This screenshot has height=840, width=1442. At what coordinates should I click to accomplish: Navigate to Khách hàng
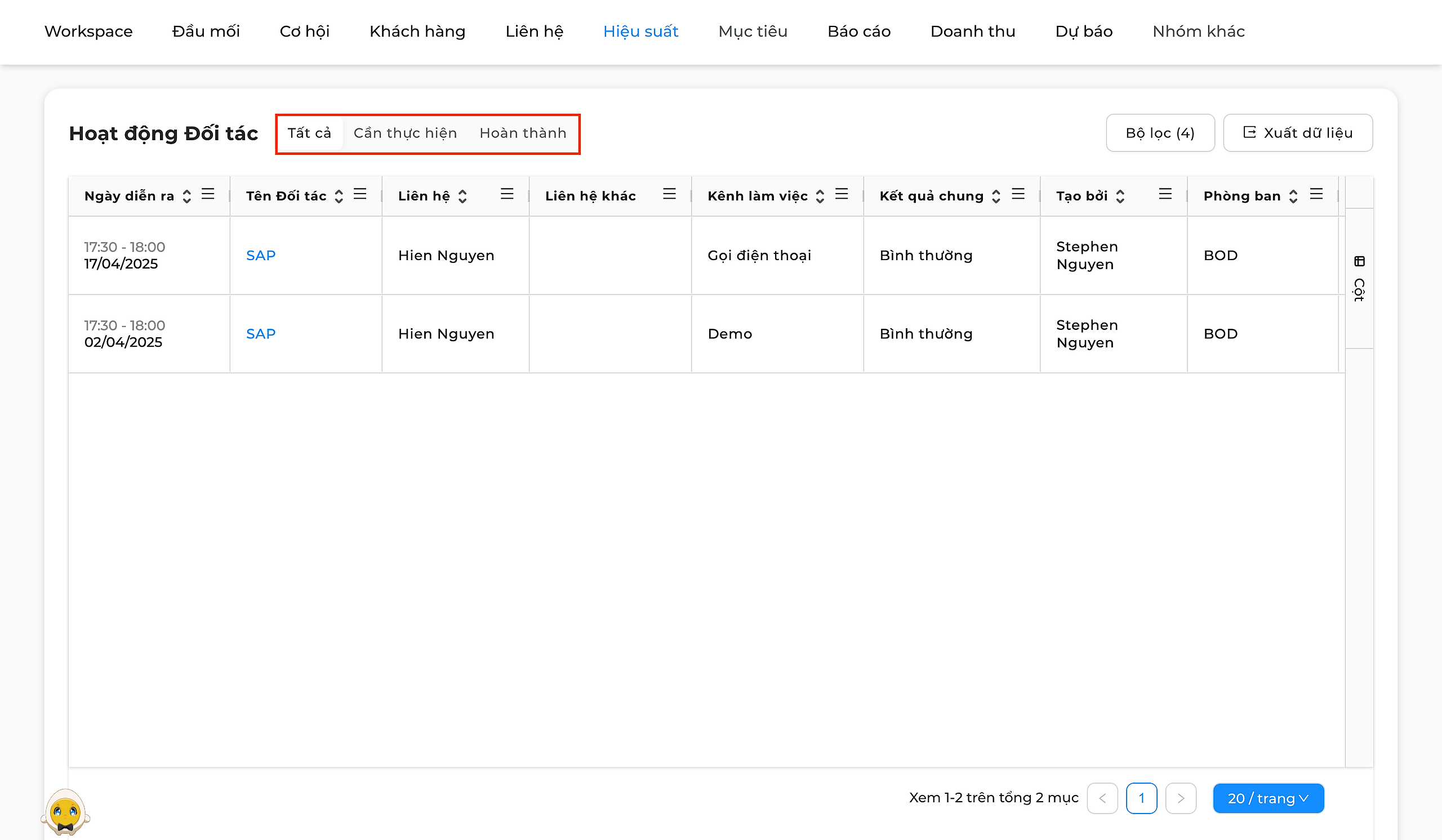point(417,32)
